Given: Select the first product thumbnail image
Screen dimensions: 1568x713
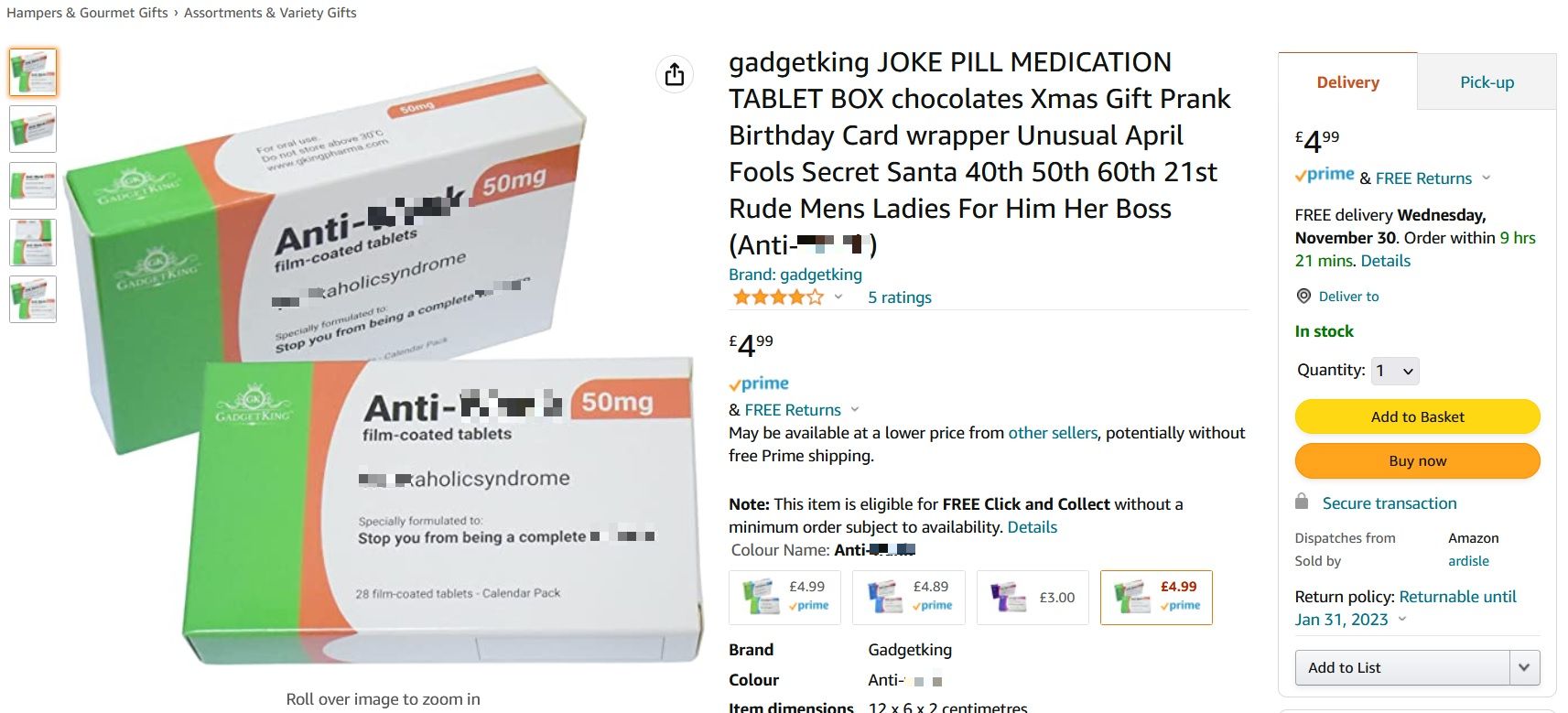Looking at the screenshot, I should (33, 72).
